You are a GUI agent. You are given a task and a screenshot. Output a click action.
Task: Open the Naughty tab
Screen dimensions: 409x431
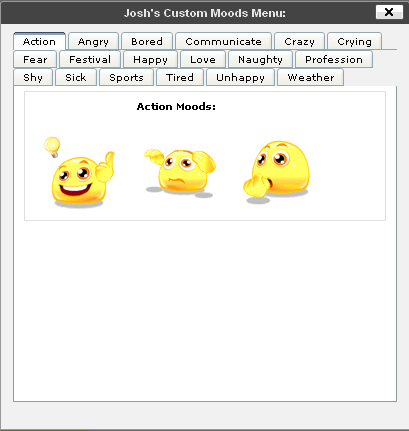click(260, 59)
